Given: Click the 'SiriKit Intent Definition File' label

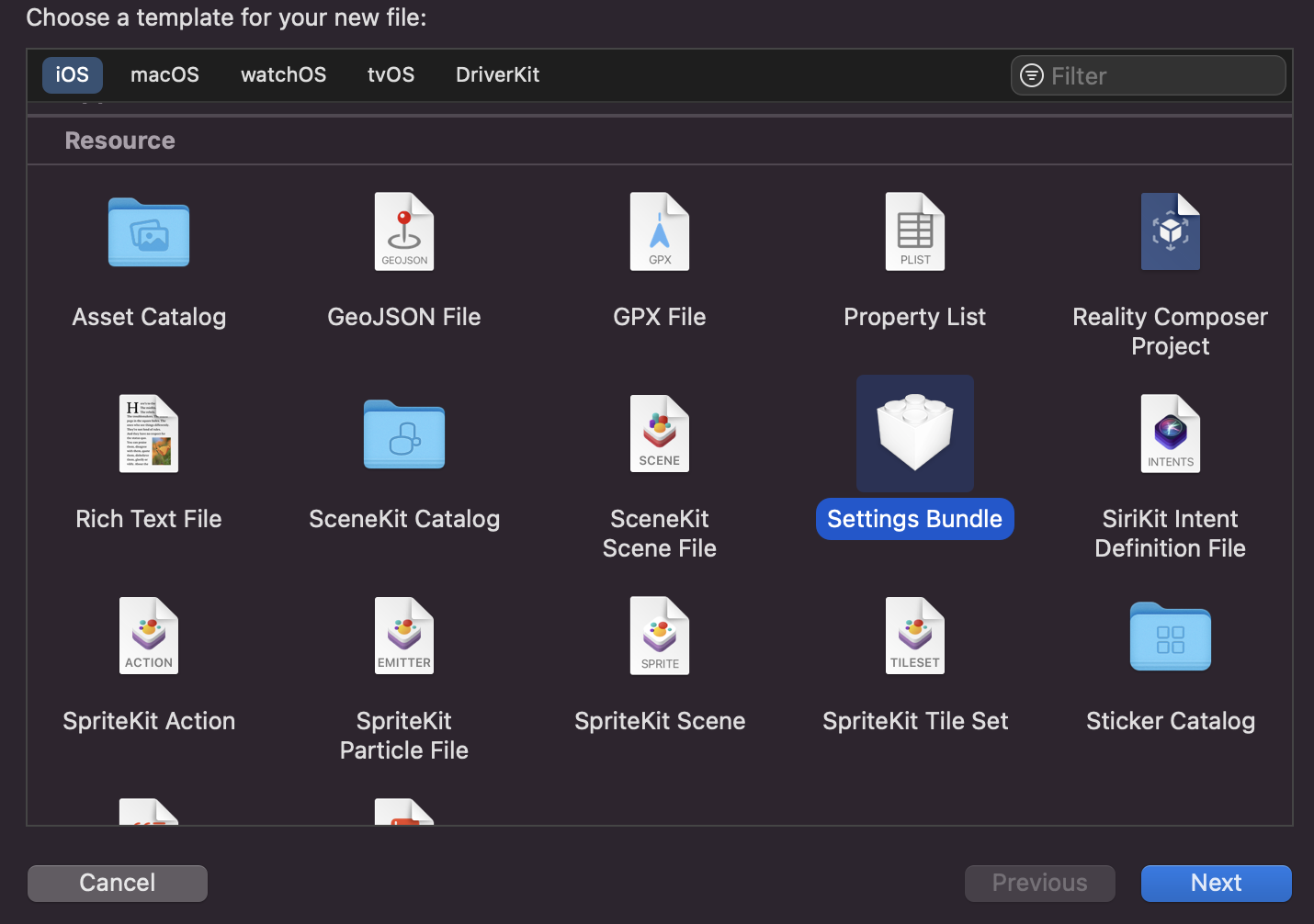Looking at the screenshot, I should click(1171, 534).
